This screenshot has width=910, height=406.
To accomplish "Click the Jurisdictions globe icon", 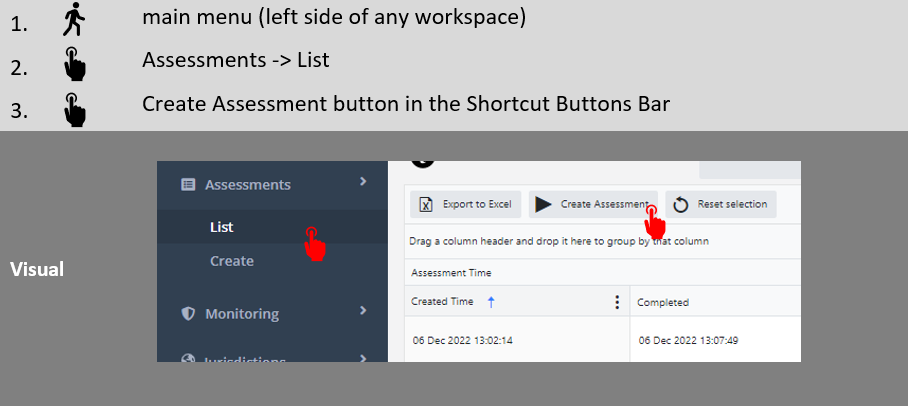I will [x=187, y=357].
